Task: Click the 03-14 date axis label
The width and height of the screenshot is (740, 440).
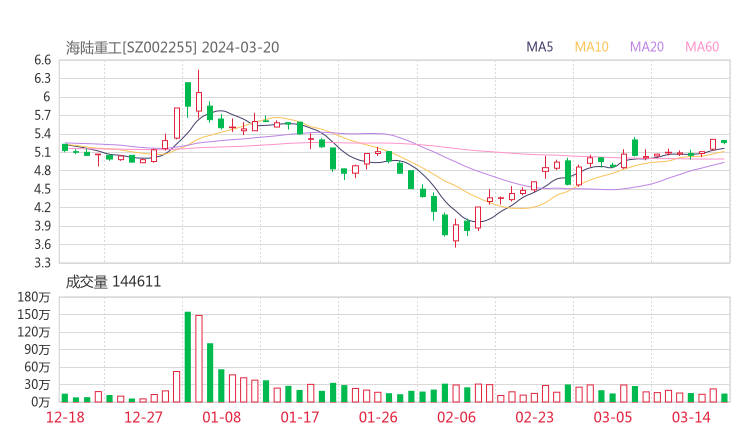Action: [691, 417]
